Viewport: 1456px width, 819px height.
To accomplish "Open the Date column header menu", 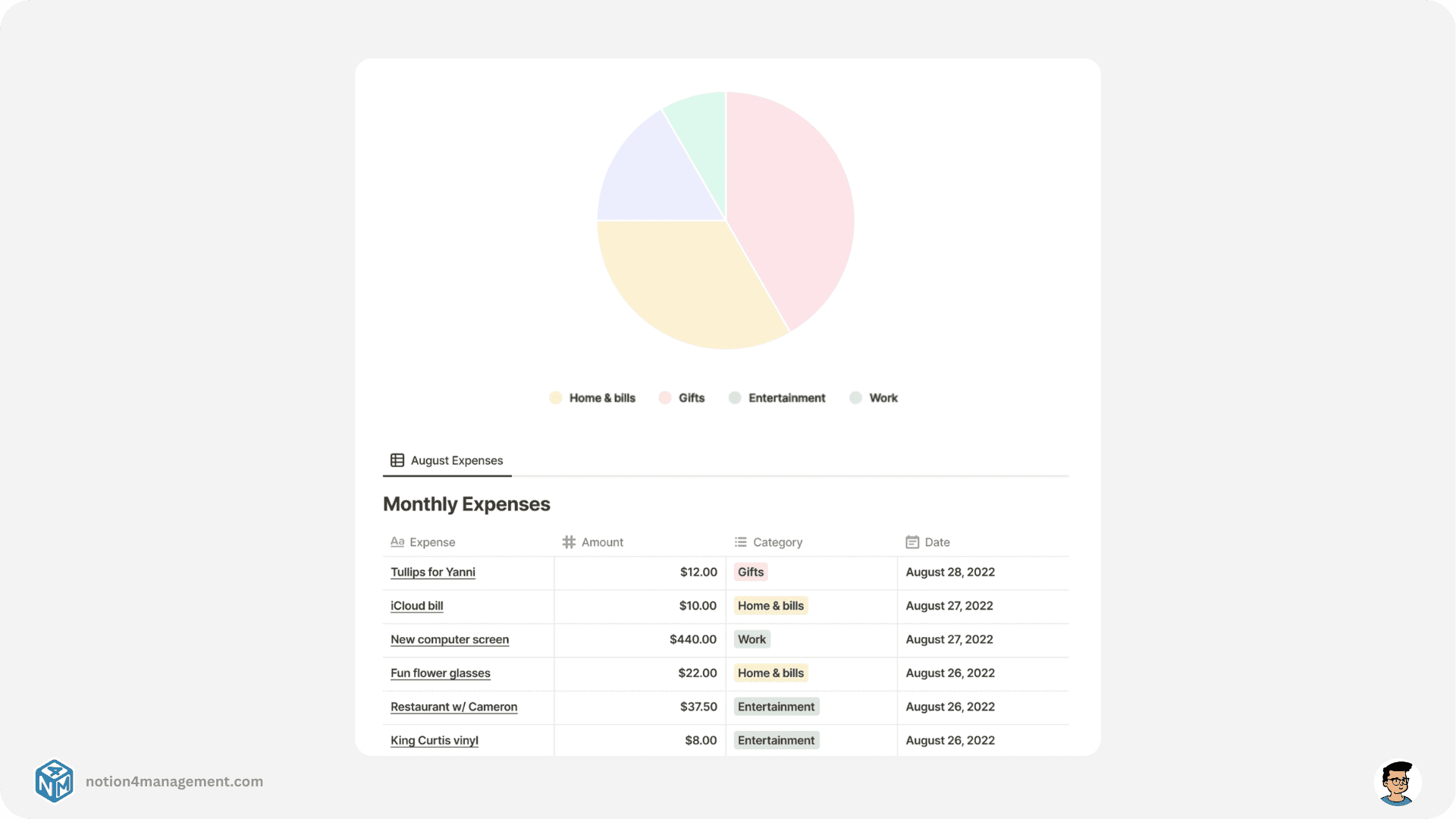I will [x=937, y=541].
